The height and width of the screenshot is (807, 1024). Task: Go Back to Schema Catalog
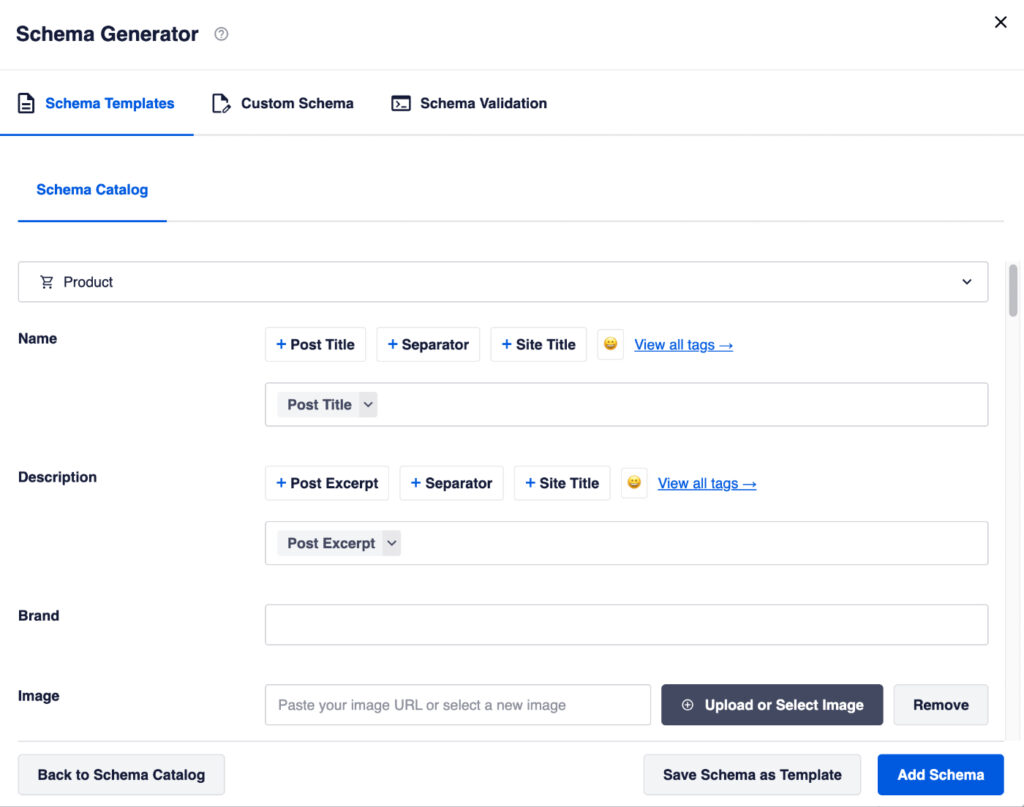(x=121, y=774)
